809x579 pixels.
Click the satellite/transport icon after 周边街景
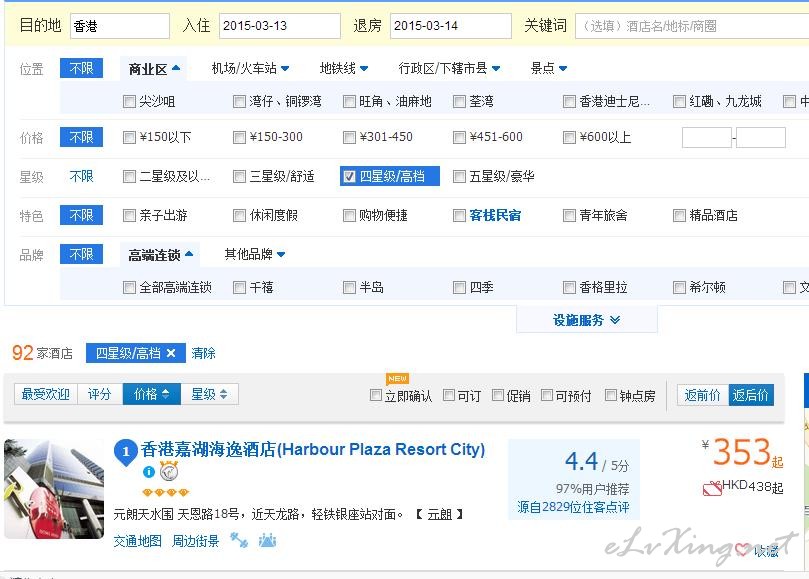coord(239,541)
